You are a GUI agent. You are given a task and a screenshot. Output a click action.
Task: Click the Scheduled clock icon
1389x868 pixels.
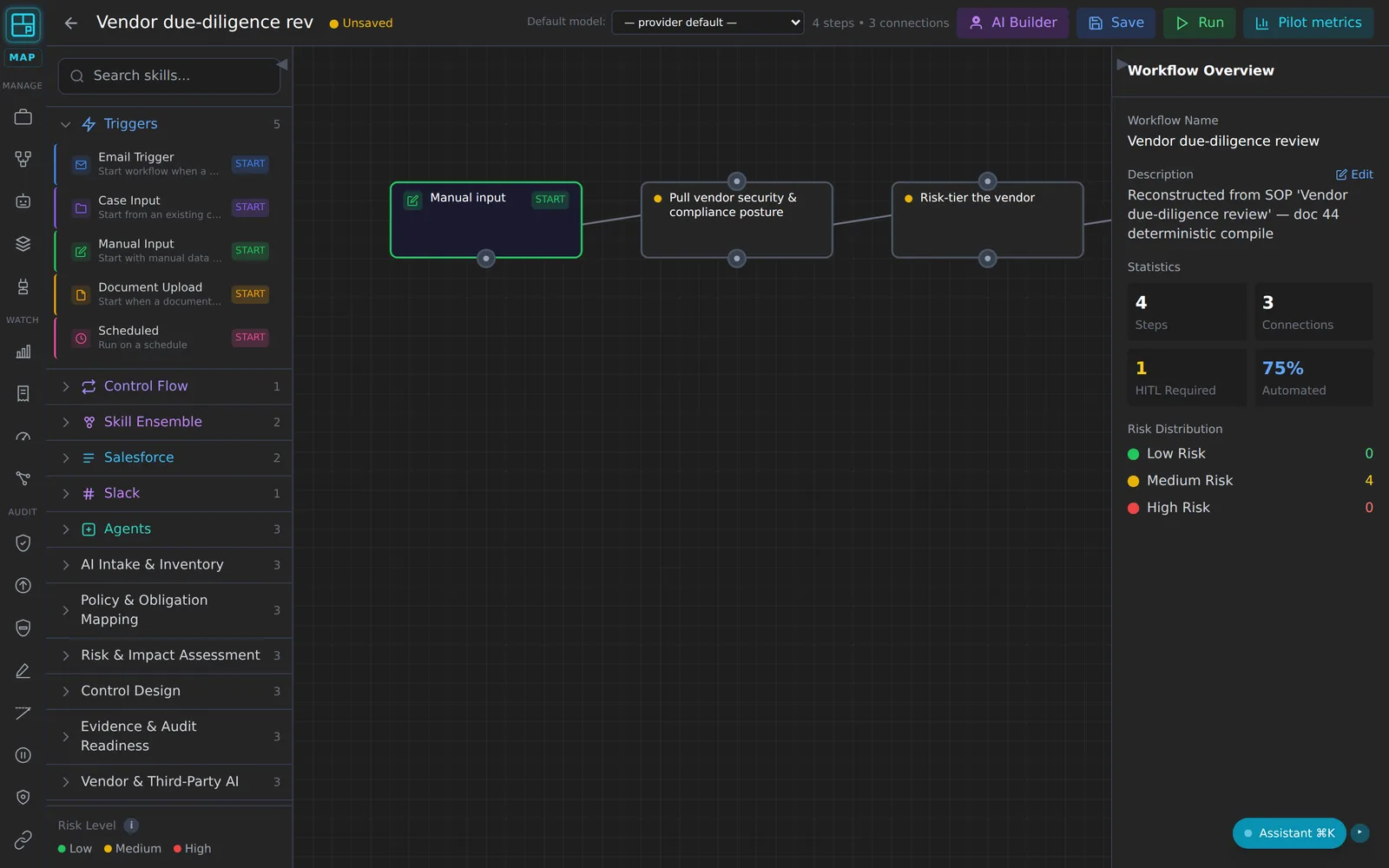pyautogui.click(x=81, y=338)
